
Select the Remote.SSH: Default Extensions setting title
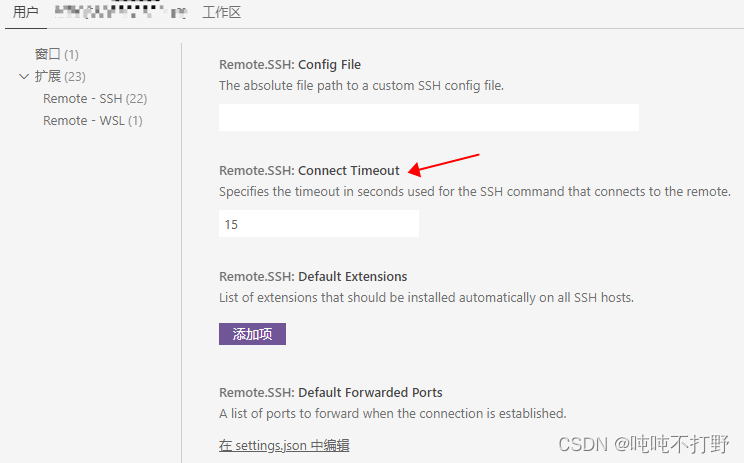click(313, 276)
